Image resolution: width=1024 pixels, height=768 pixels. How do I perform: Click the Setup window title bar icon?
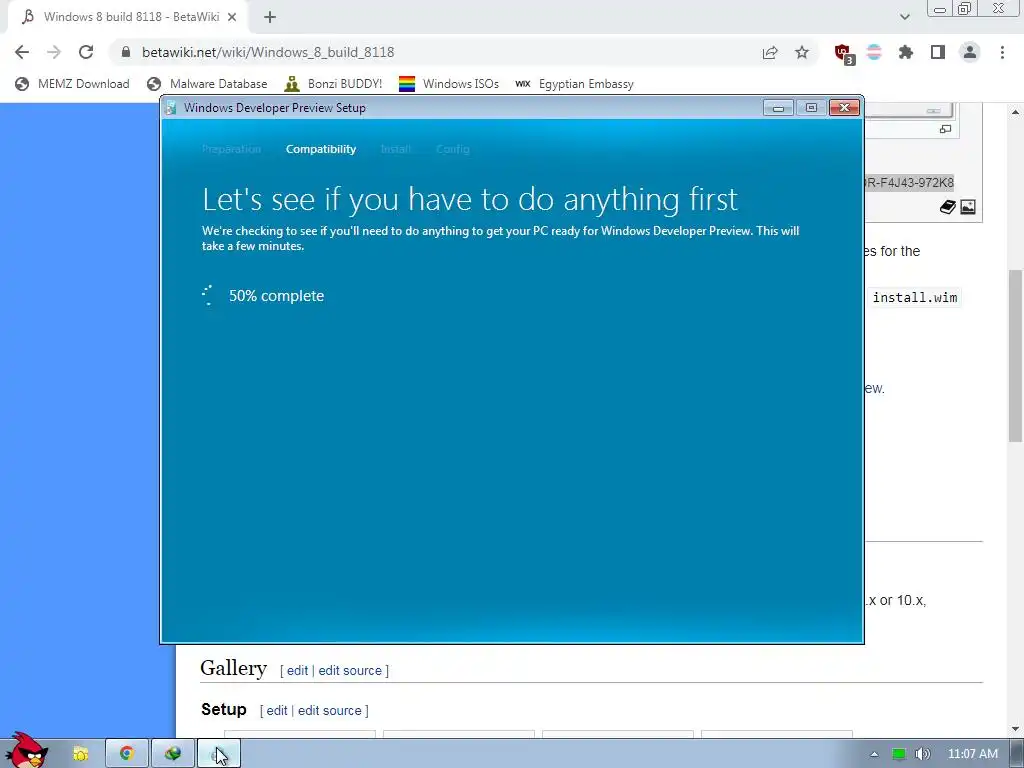(x=171, y=108)
